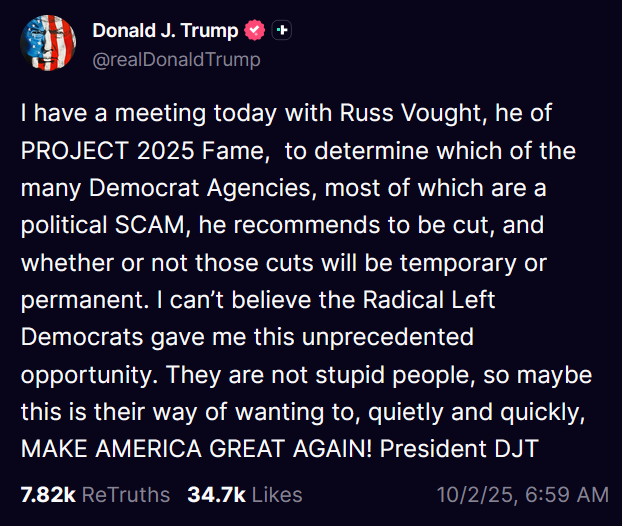
Task: Click the red verified checkmark badge
Action: 255,31
